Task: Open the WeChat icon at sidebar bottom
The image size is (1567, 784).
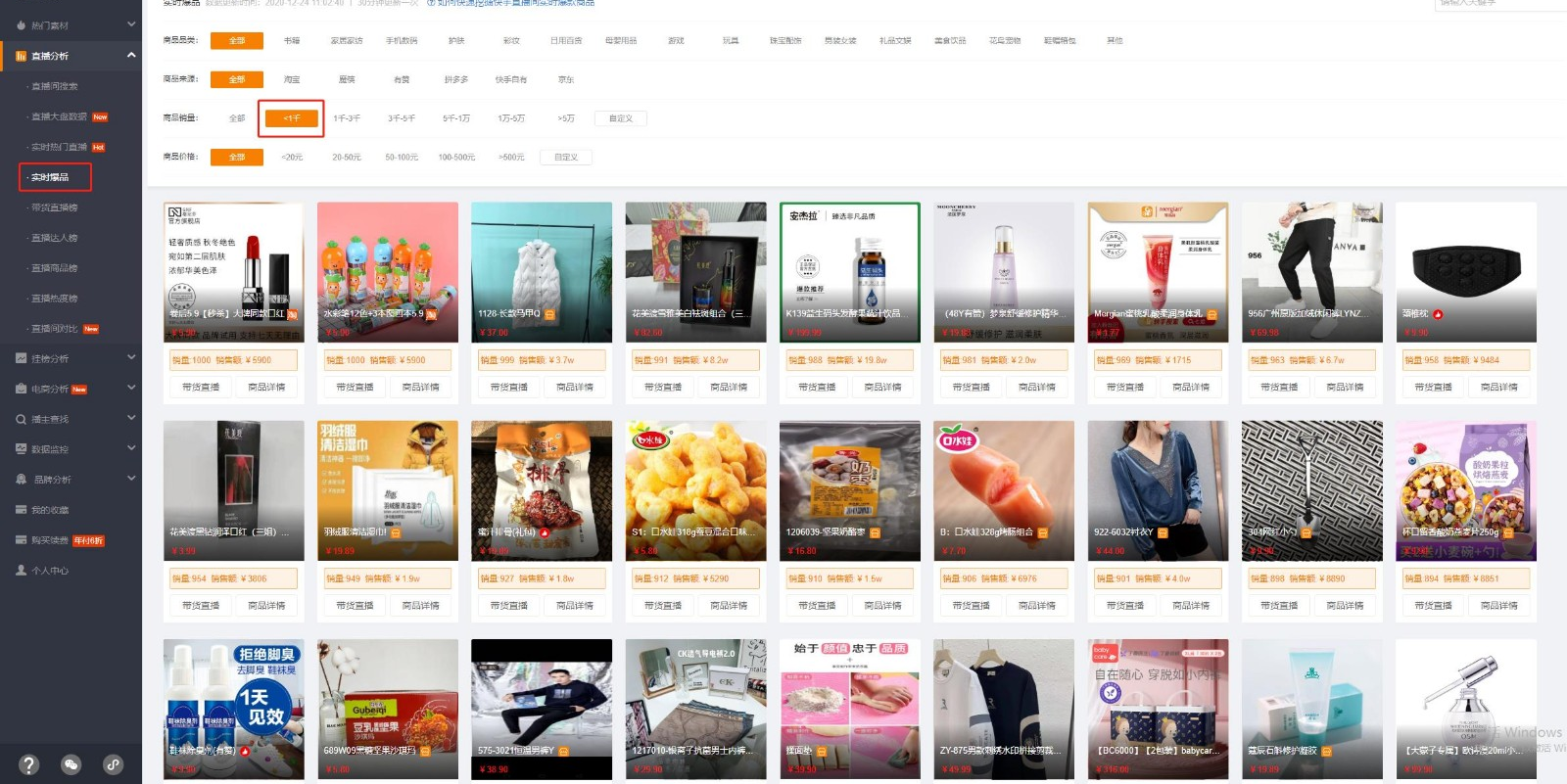Action: pos(71,764)
